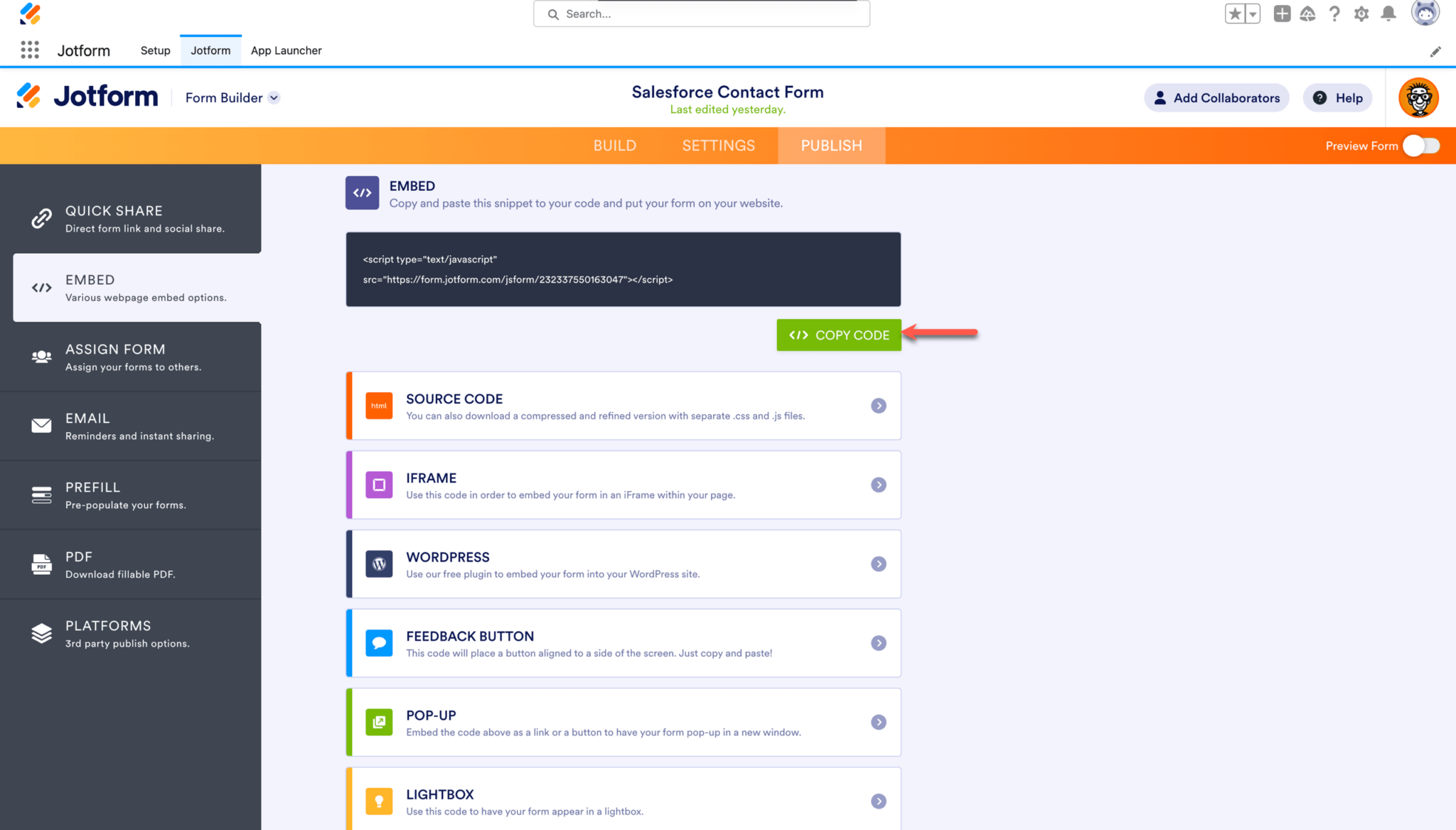The width and height of the screenshot is (1456, 830).
Task: Click the user avatar in the form header
Action: coord(1419,97)
